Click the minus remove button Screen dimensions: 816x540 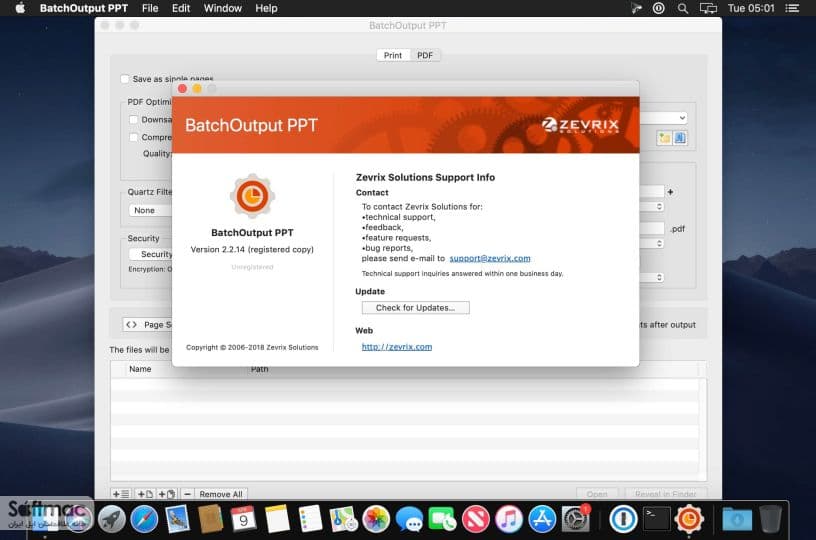187,494
